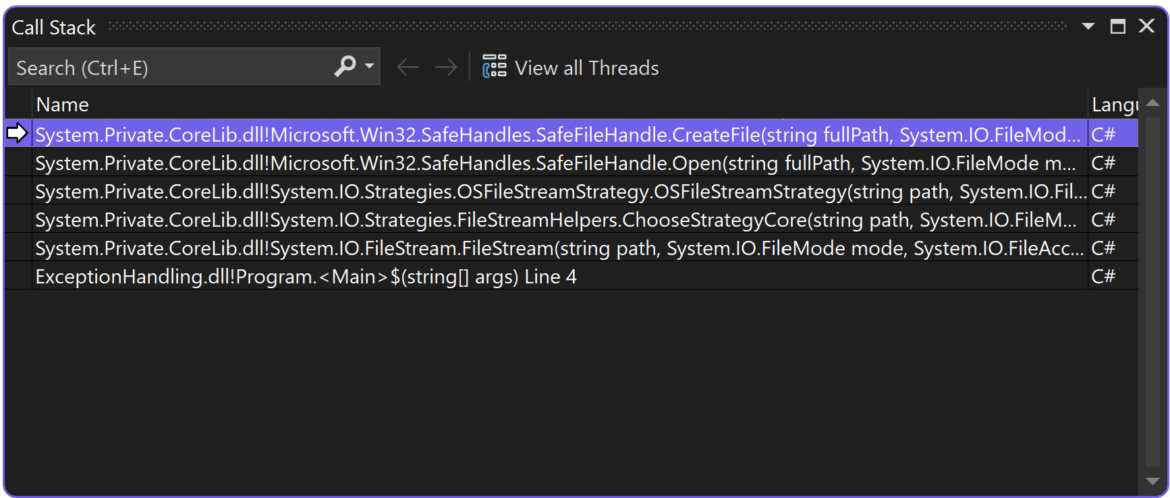Viewport: 1170px width, 498px height.
Task: Open the Window Position dropdown in title bar
Action: [x=1089, y=27]
